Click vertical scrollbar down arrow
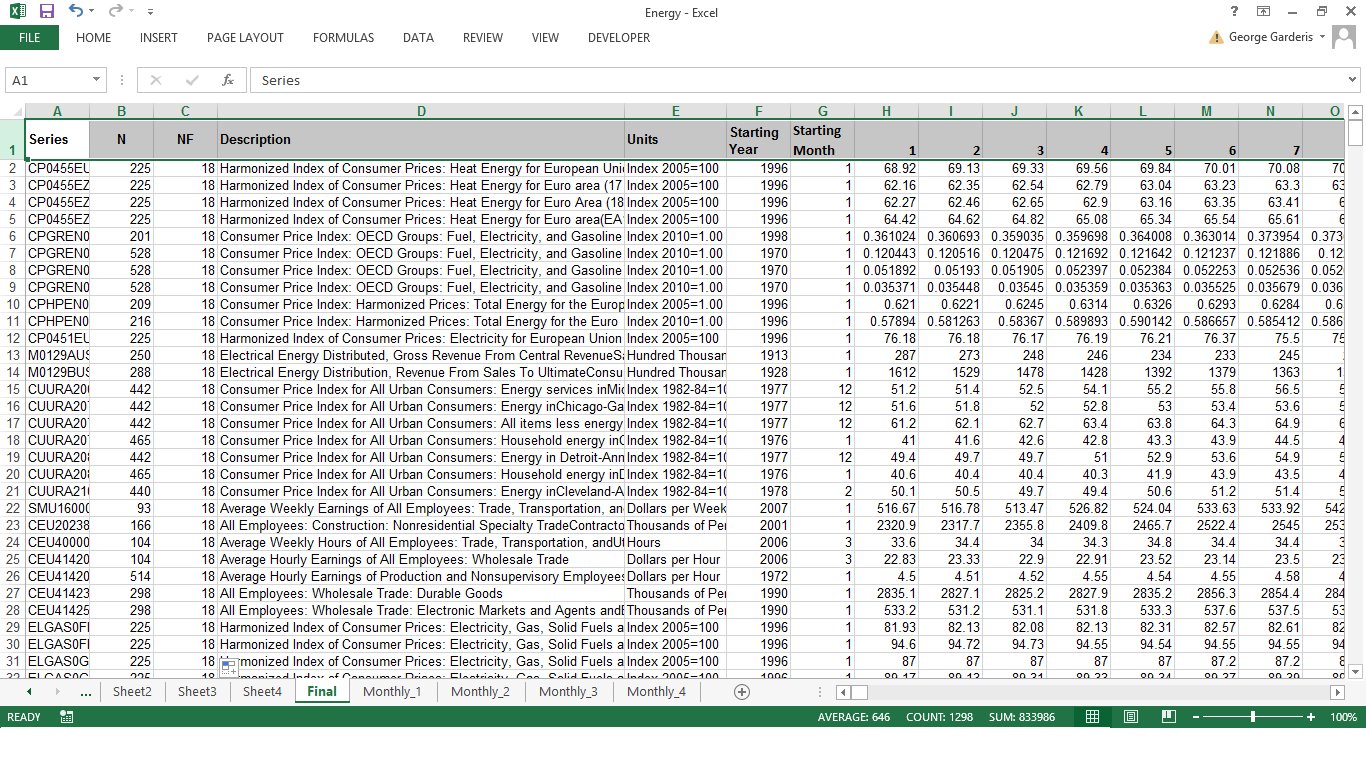The height and width of the screenshot is (768, 1366). (x=1355, y=672)
